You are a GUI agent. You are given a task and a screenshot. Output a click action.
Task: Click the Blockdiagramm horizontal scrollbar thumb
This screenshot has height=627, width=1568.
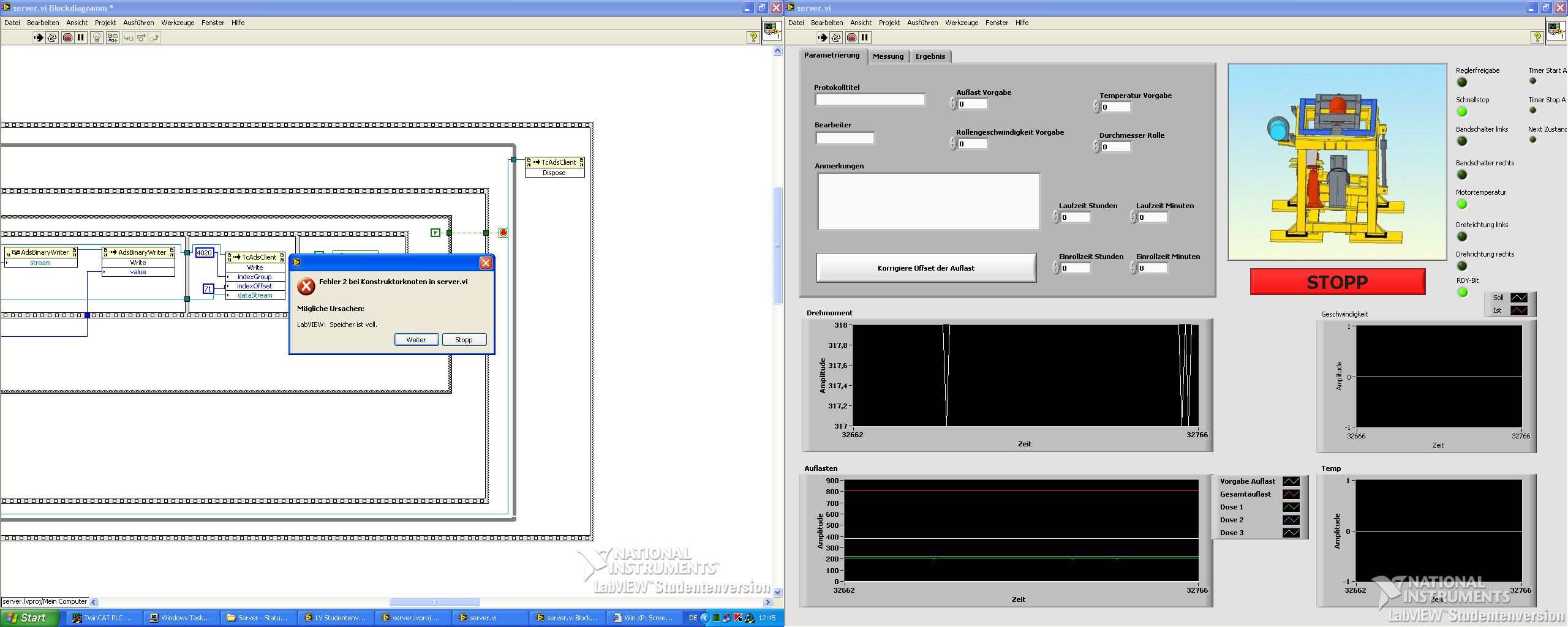[x=435, y=602]
